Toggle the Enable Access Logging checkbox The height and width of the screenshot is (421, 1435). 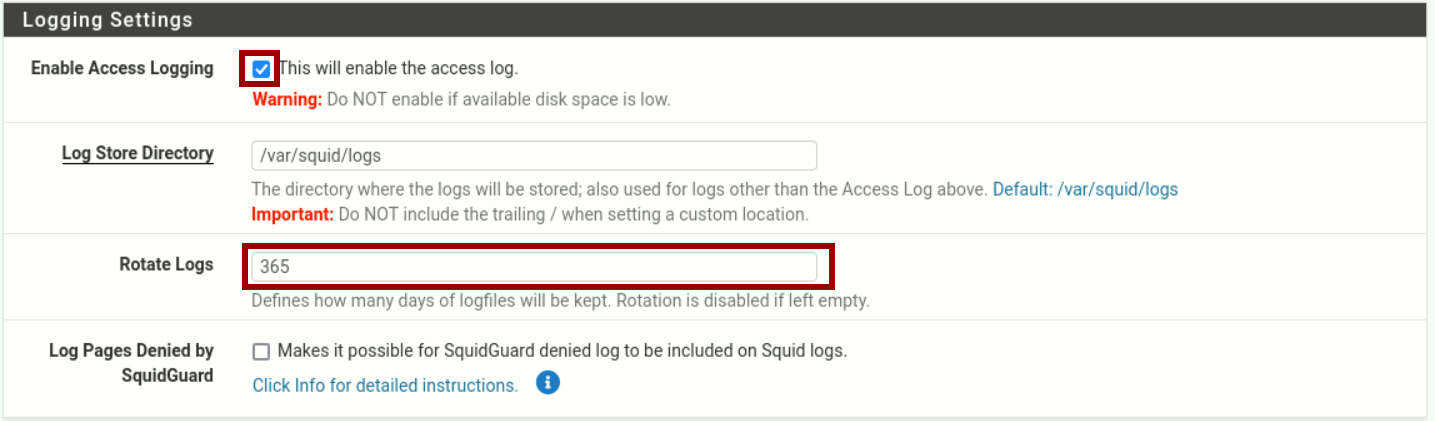click(261, 69)
